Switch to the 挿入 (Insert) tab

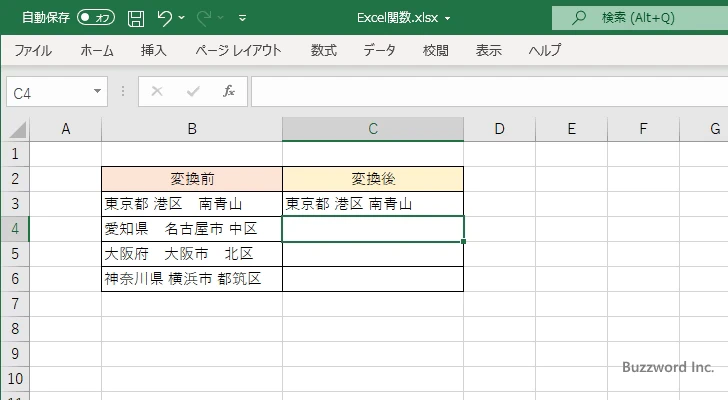coord(153,50)
